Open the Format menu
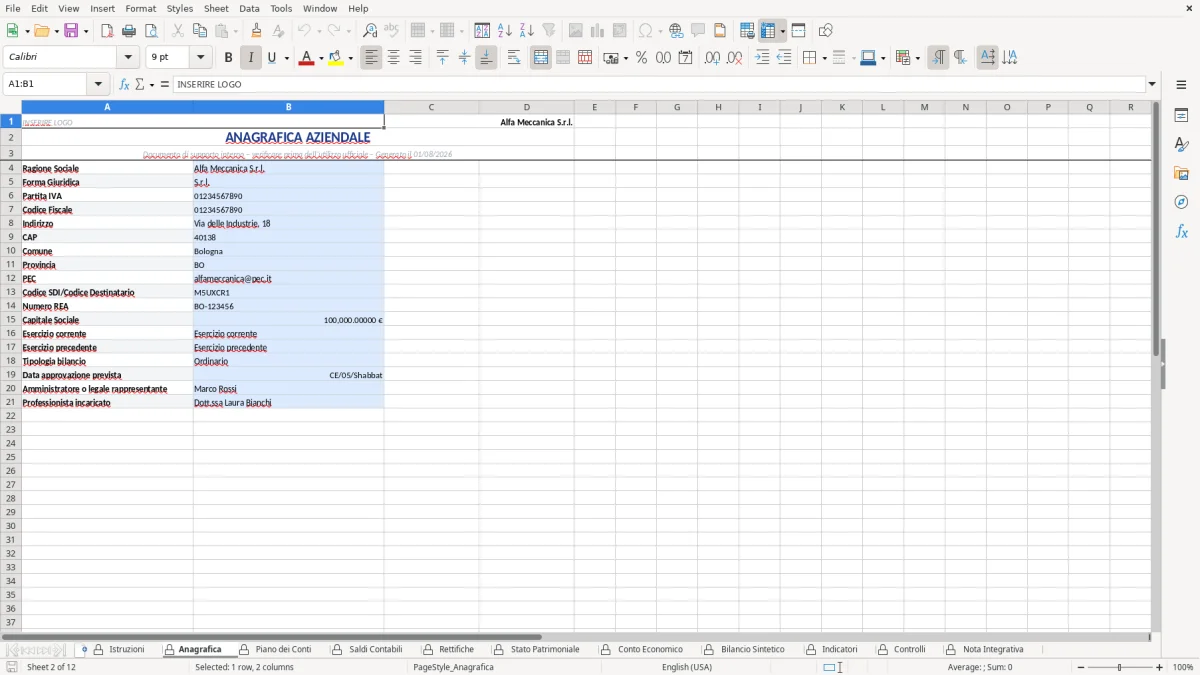 (x=141, y=8)
